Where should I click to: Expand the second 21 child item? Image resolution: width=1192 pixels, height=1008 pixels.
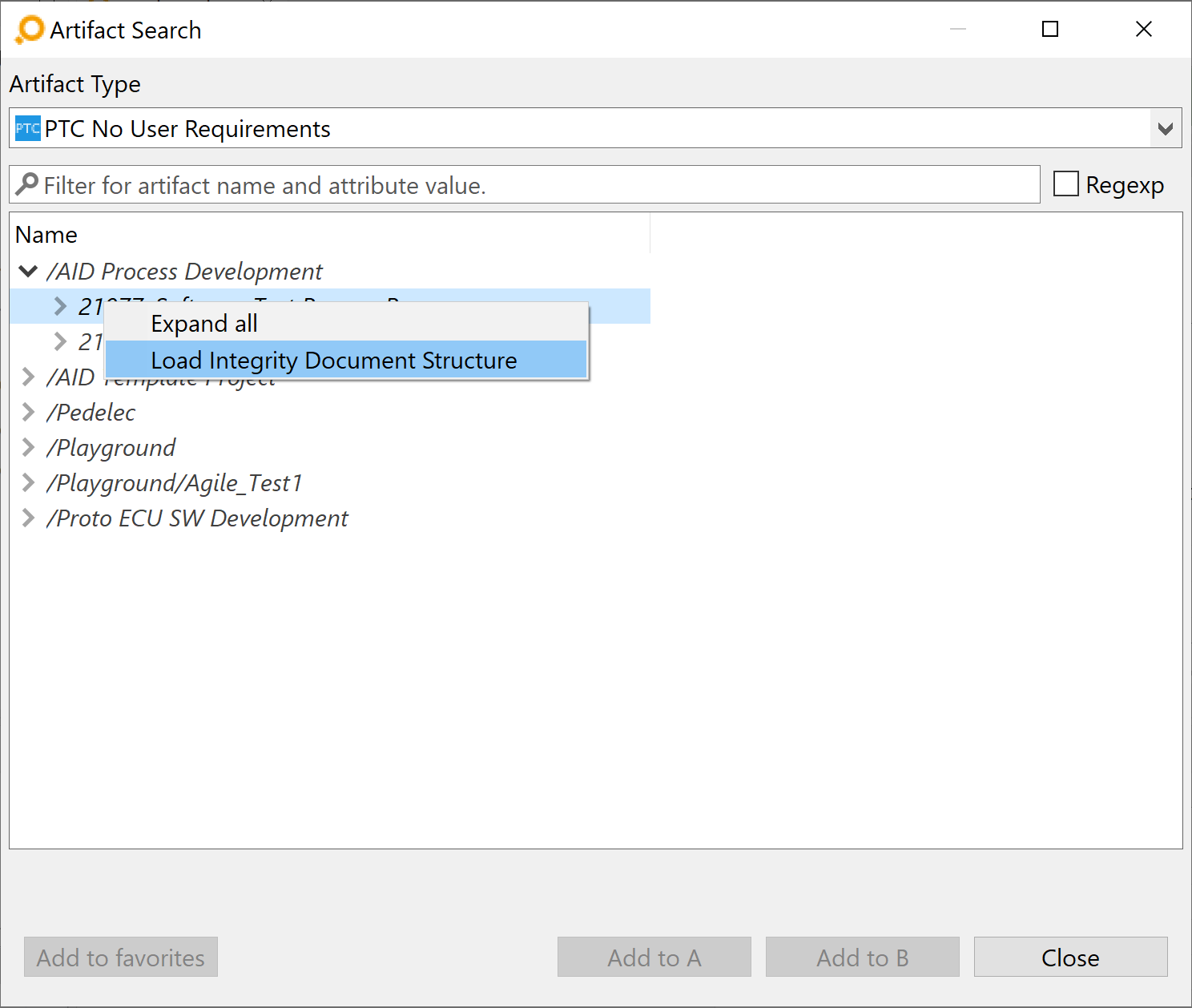pyautogui.click(x=60, y=341)
